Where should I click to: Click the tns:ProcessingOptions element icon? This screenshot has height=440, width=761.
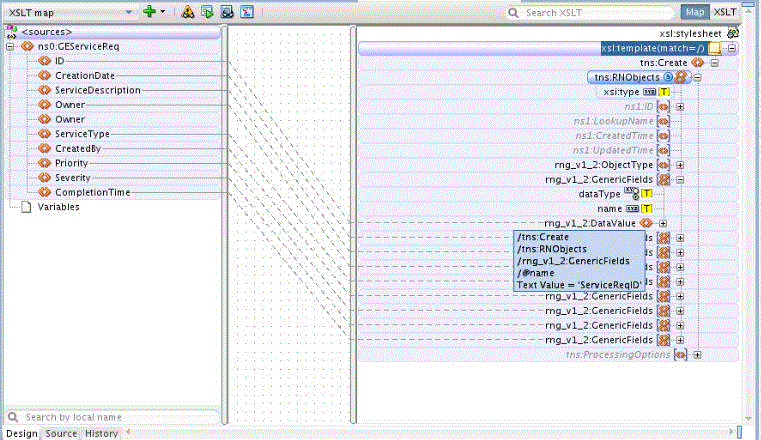pyautogui.click(x=680, y=355)
